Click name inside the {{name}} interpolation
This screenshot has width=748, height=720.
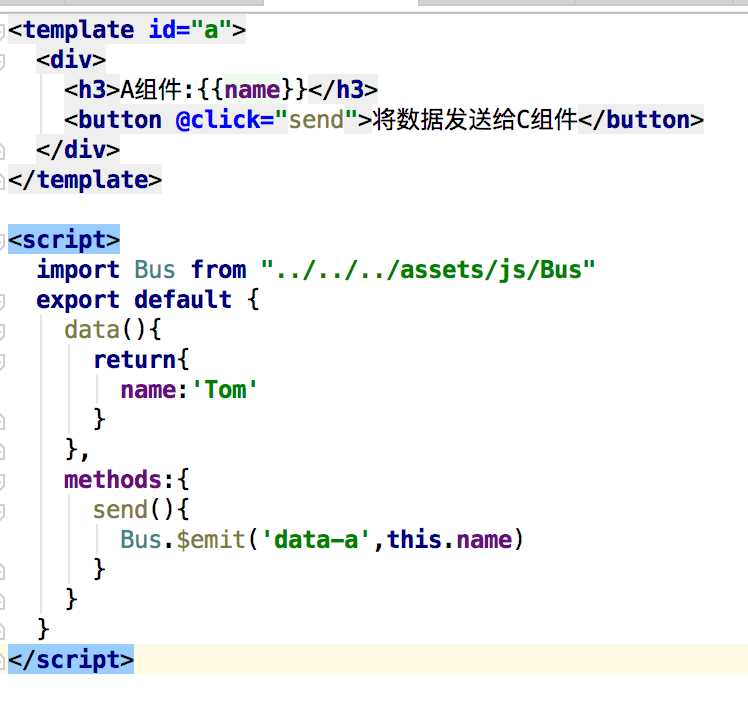pyautogui.click(x=252, y=90)
